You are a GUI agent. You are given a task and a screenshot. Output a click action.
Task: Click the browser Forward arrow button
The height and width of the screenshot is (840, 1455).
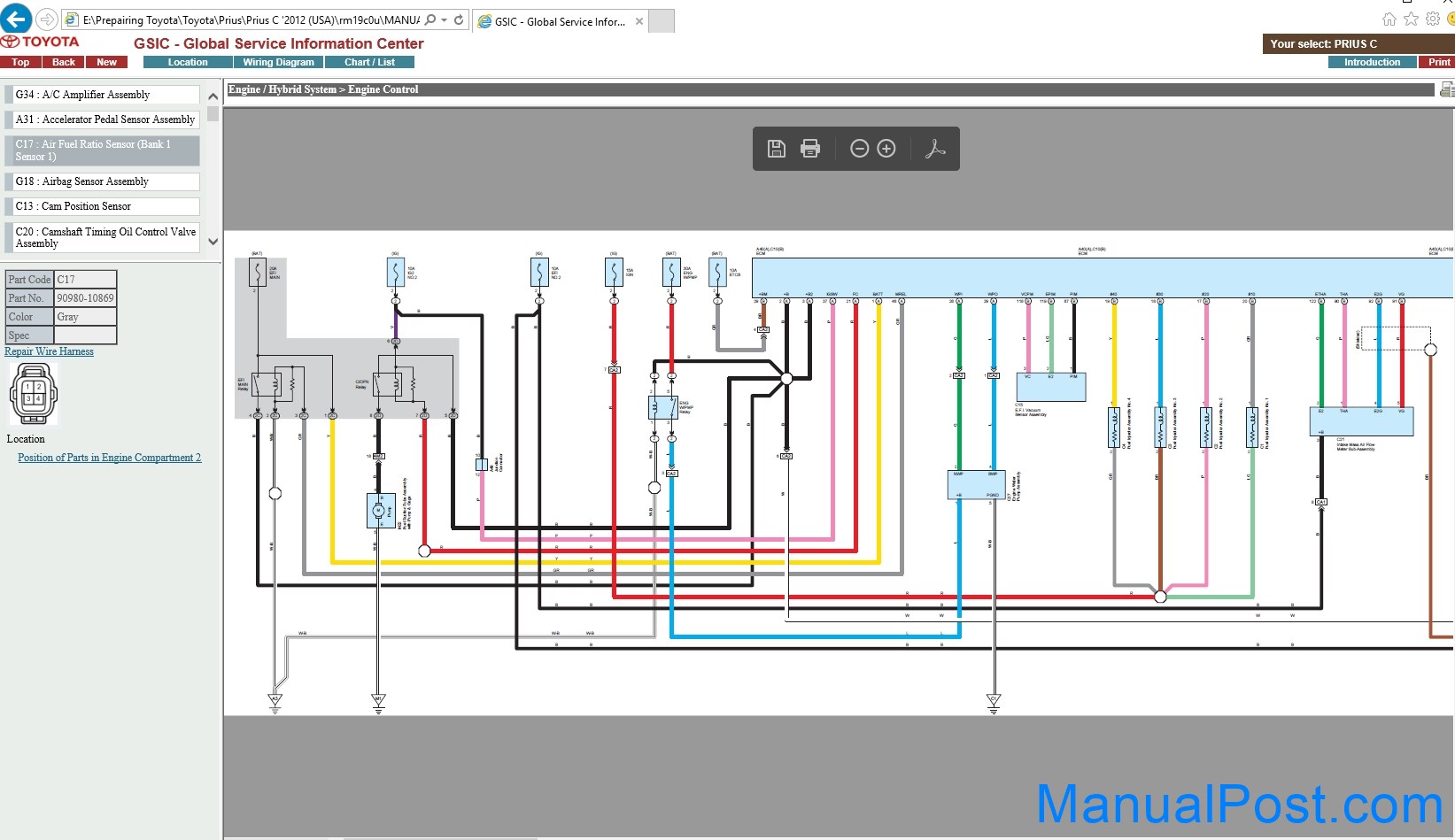tap(47, 19)
